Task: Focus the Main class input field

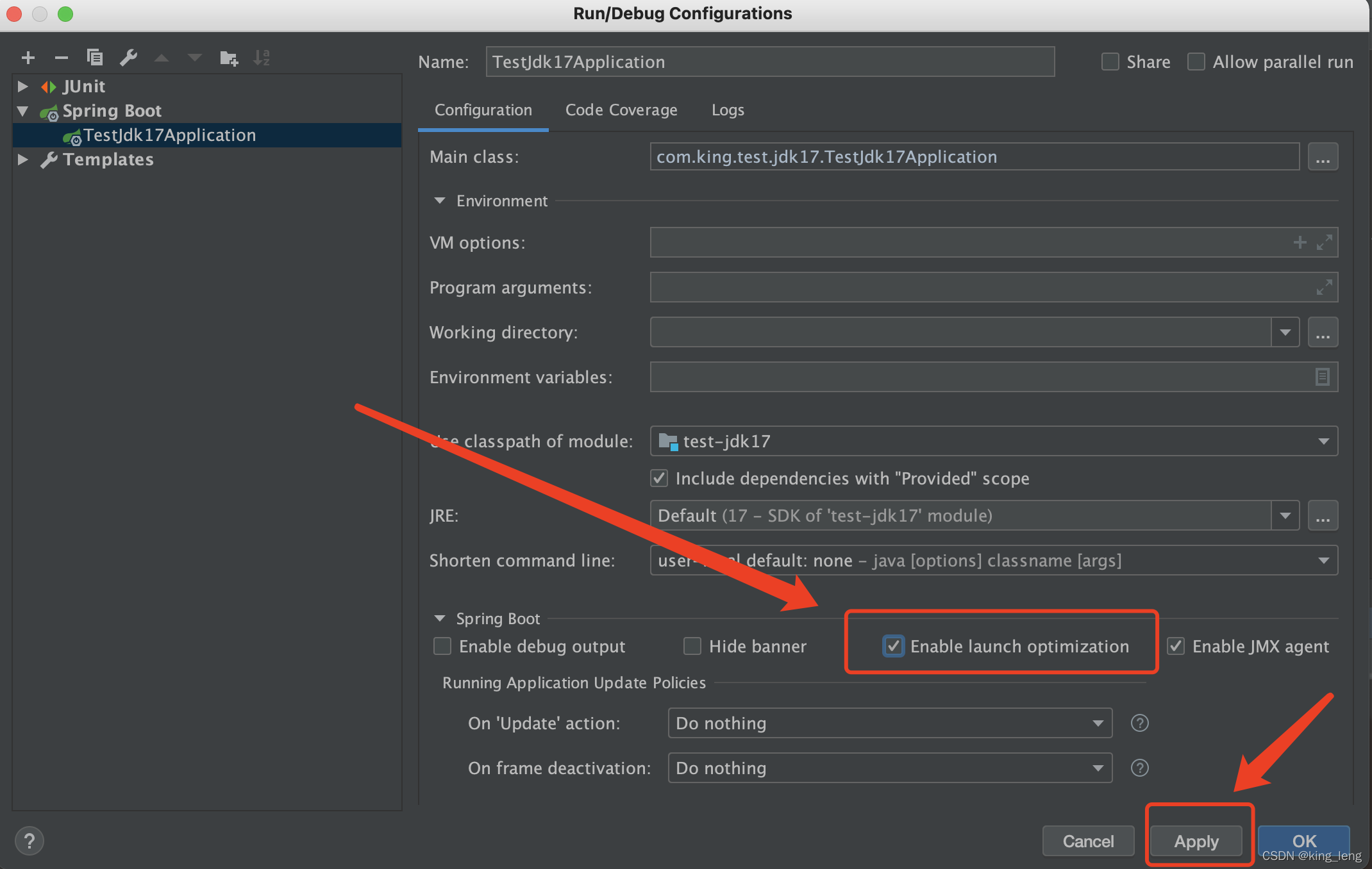Action: tap(975, 157)
